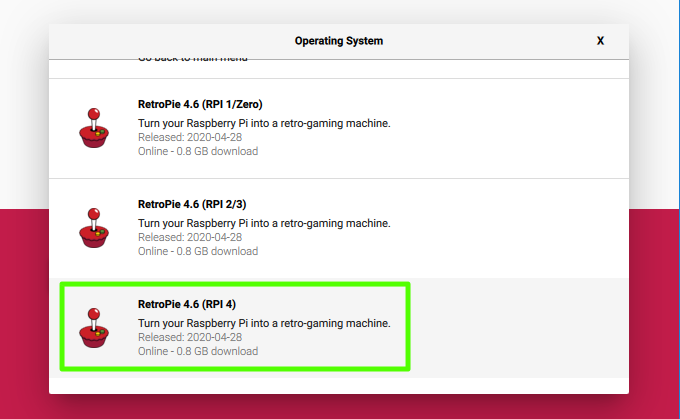The height and width of the screenshot is (419, 680).
Task: Click the joystick icon for RetroPie RPI 1/Zero
Action: 94,128
